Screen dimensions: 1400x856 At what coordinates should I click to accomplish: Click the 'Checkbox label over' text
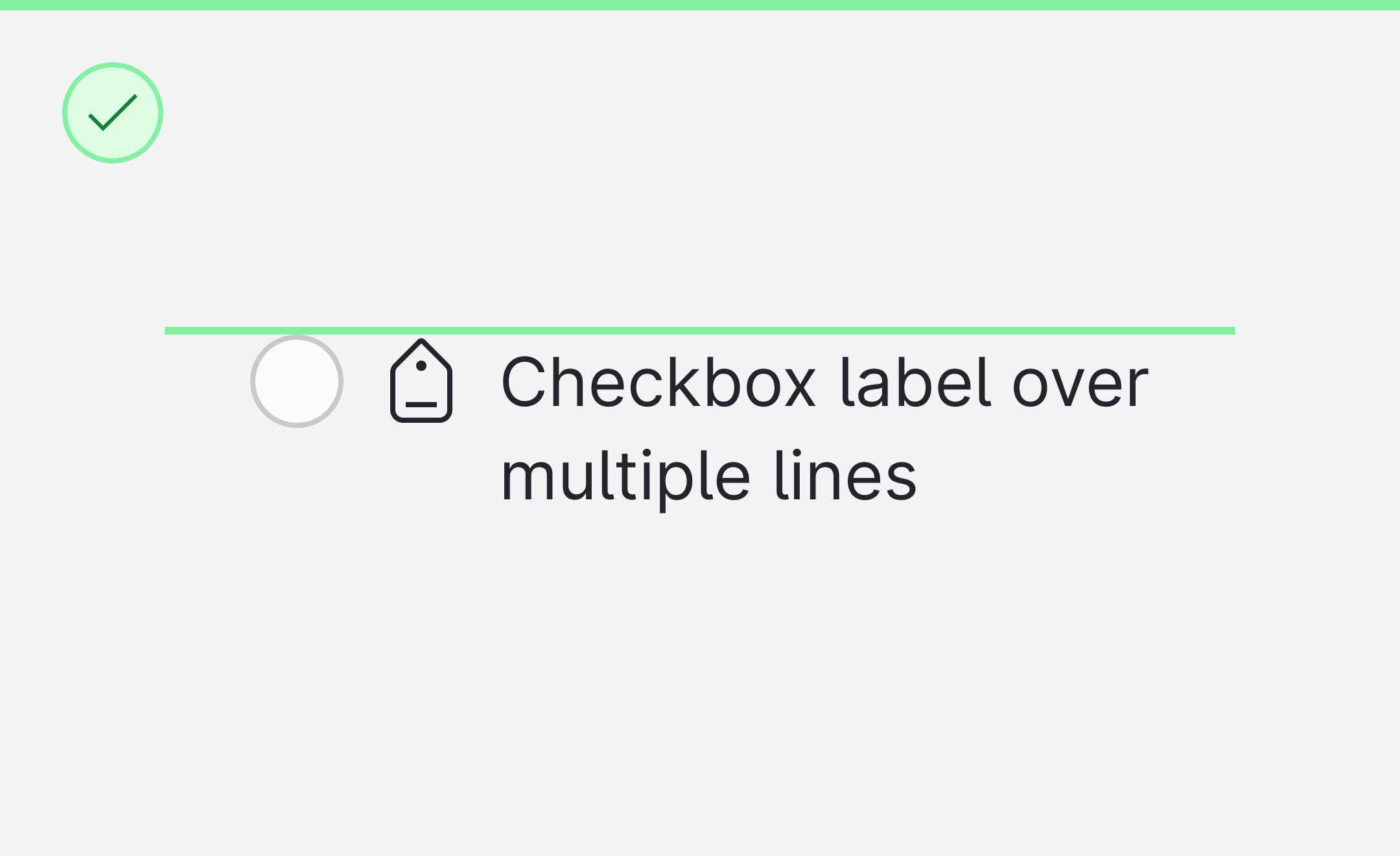click(824, 383)
